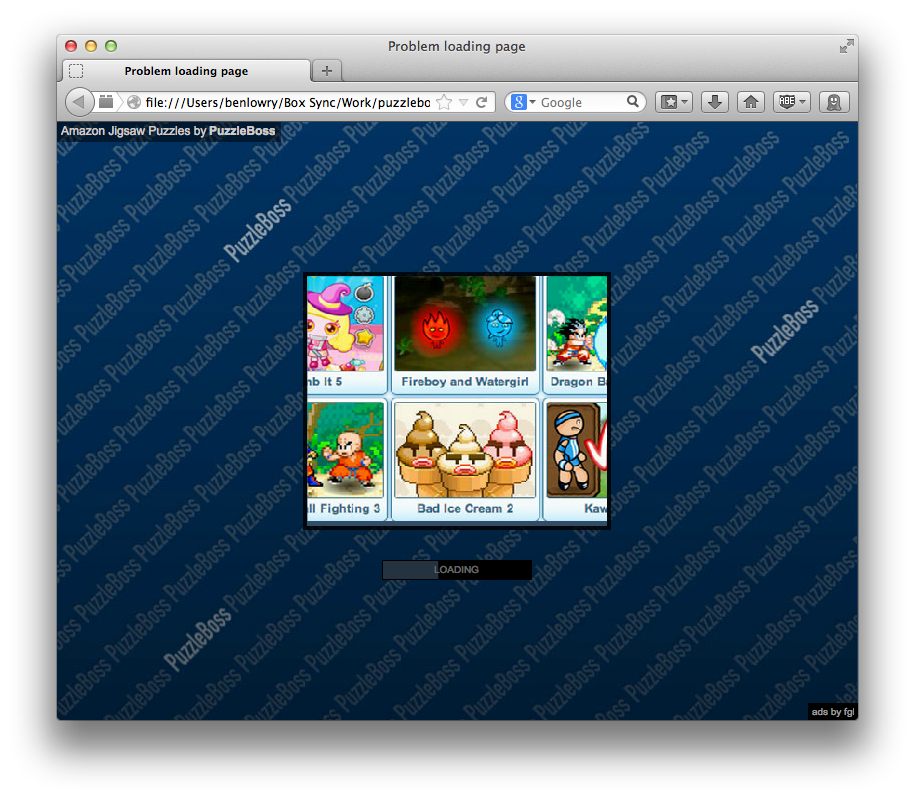Click the ads by fgl label

tap(833, 711)
